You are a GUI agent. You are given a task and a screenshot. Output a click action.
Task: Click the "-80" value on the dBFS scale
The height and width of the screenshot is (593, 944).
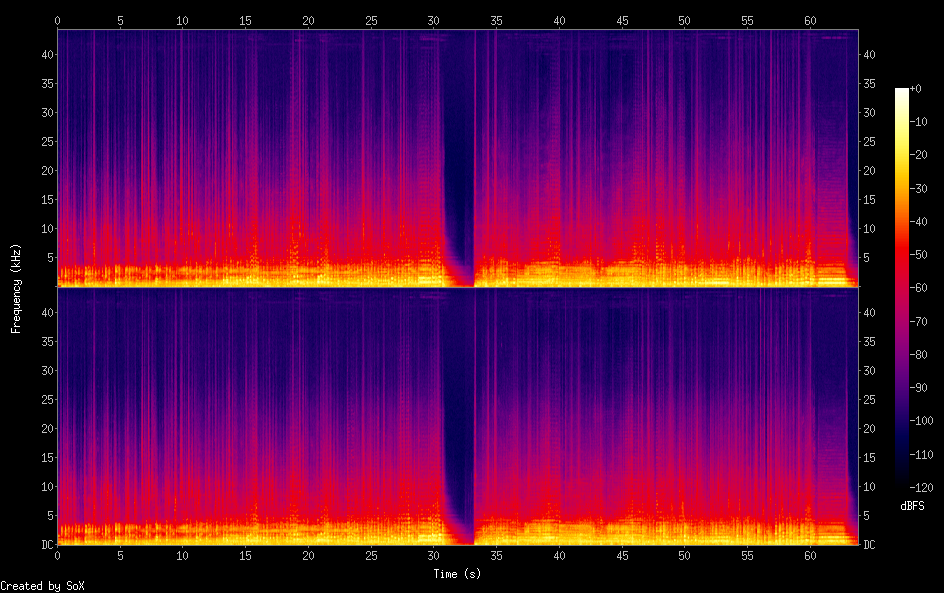tap(919, 355)
